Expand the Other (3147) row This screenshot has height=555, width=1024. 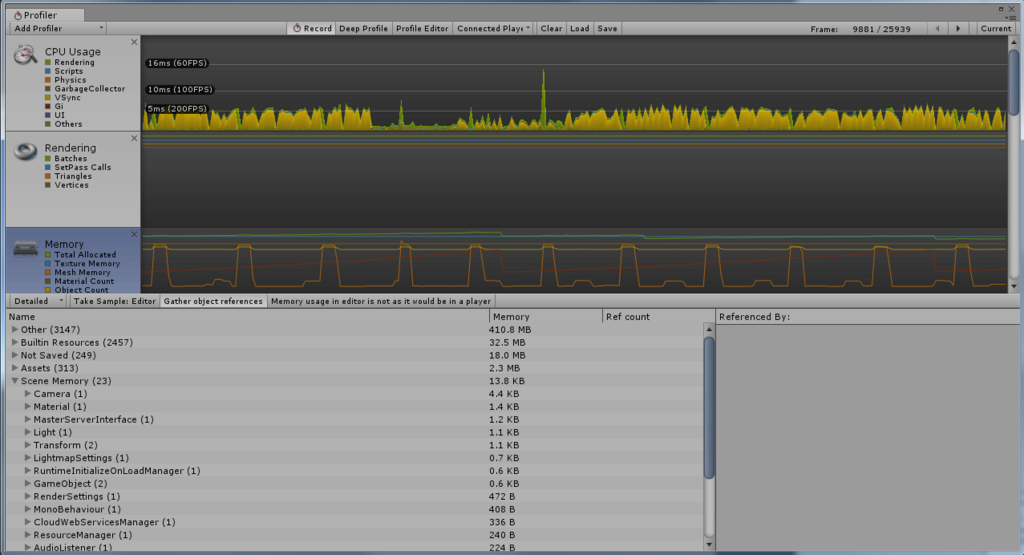click(15, 330)
